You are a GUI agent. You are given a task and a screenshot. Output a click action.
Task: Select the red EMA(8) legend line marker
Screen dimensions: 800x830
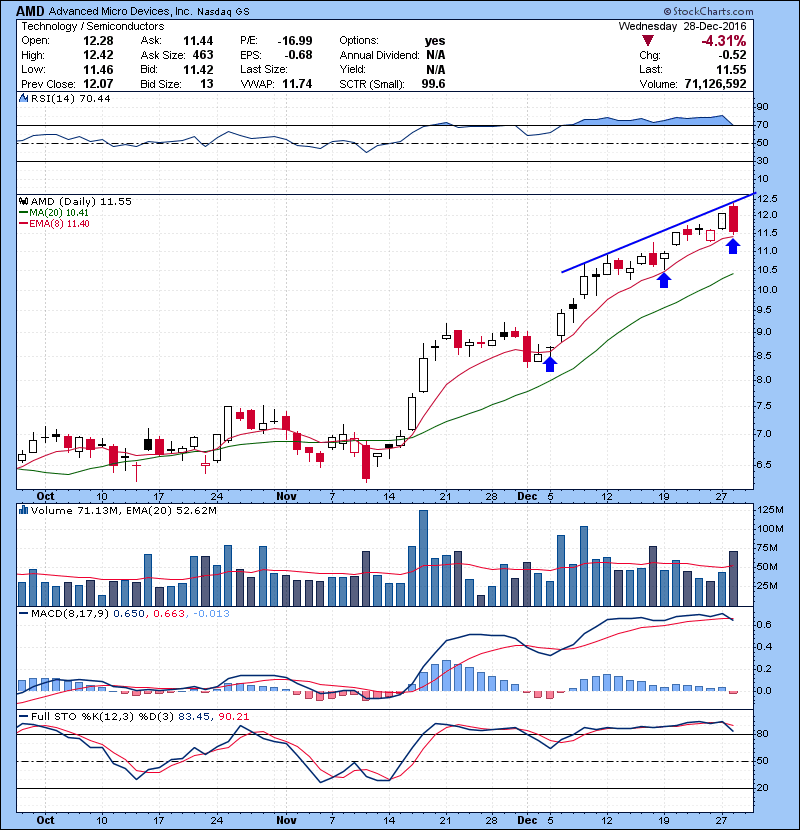click(x=23, y=223)
